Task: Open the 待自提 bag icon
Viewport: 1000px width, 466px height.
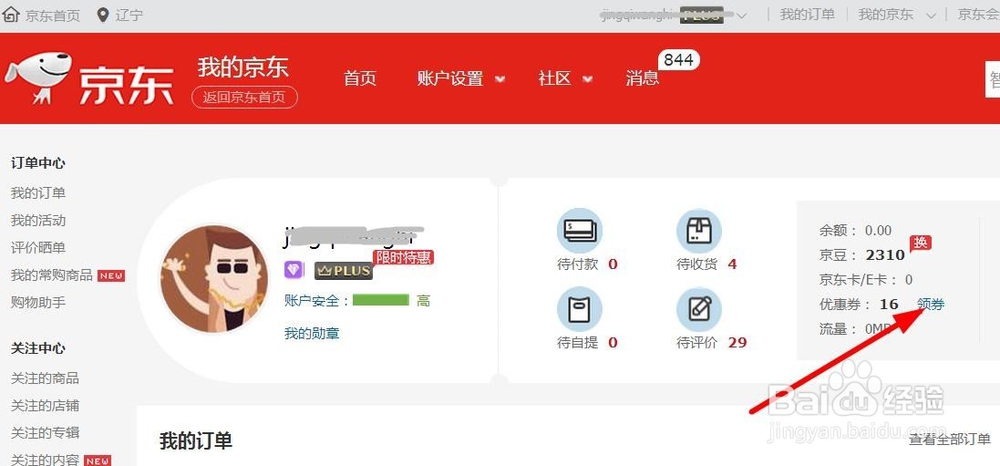Action: click(580, 309)
